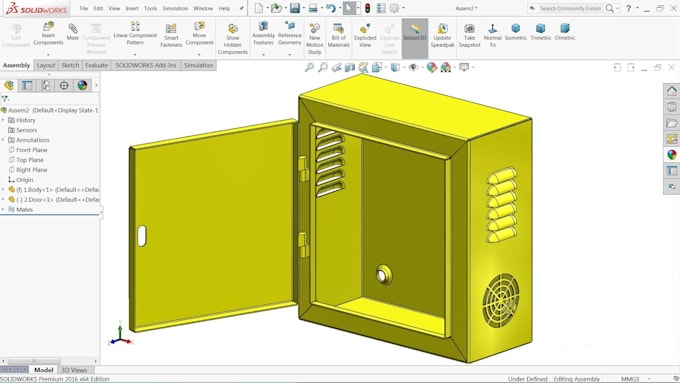The image size is (680, 383).
Task: Click Show Hidden Components
Action: pos(232,39)
